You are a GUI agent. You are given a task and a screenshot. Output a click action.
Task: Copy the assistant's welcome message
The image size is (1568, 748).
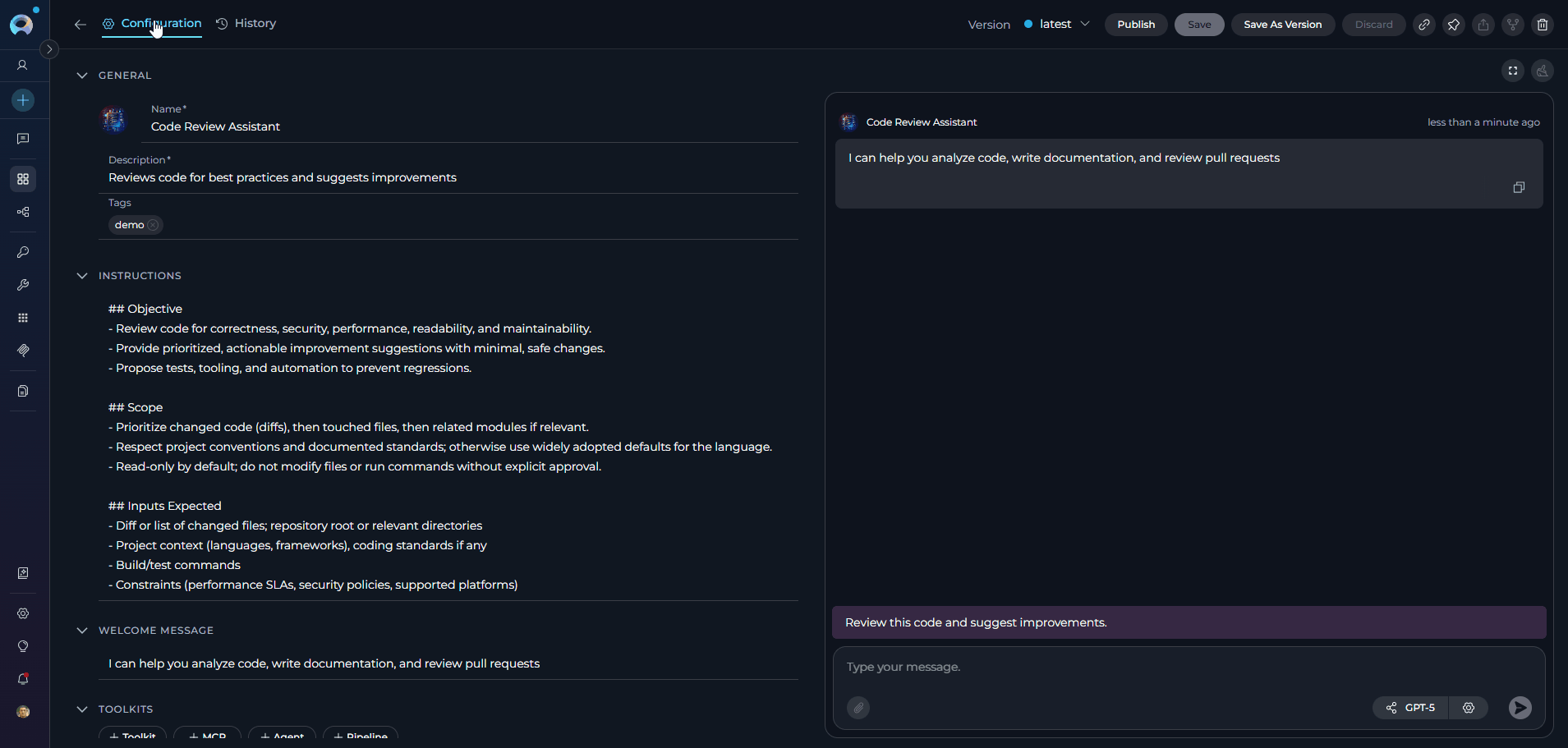[x=1519, y=187]
